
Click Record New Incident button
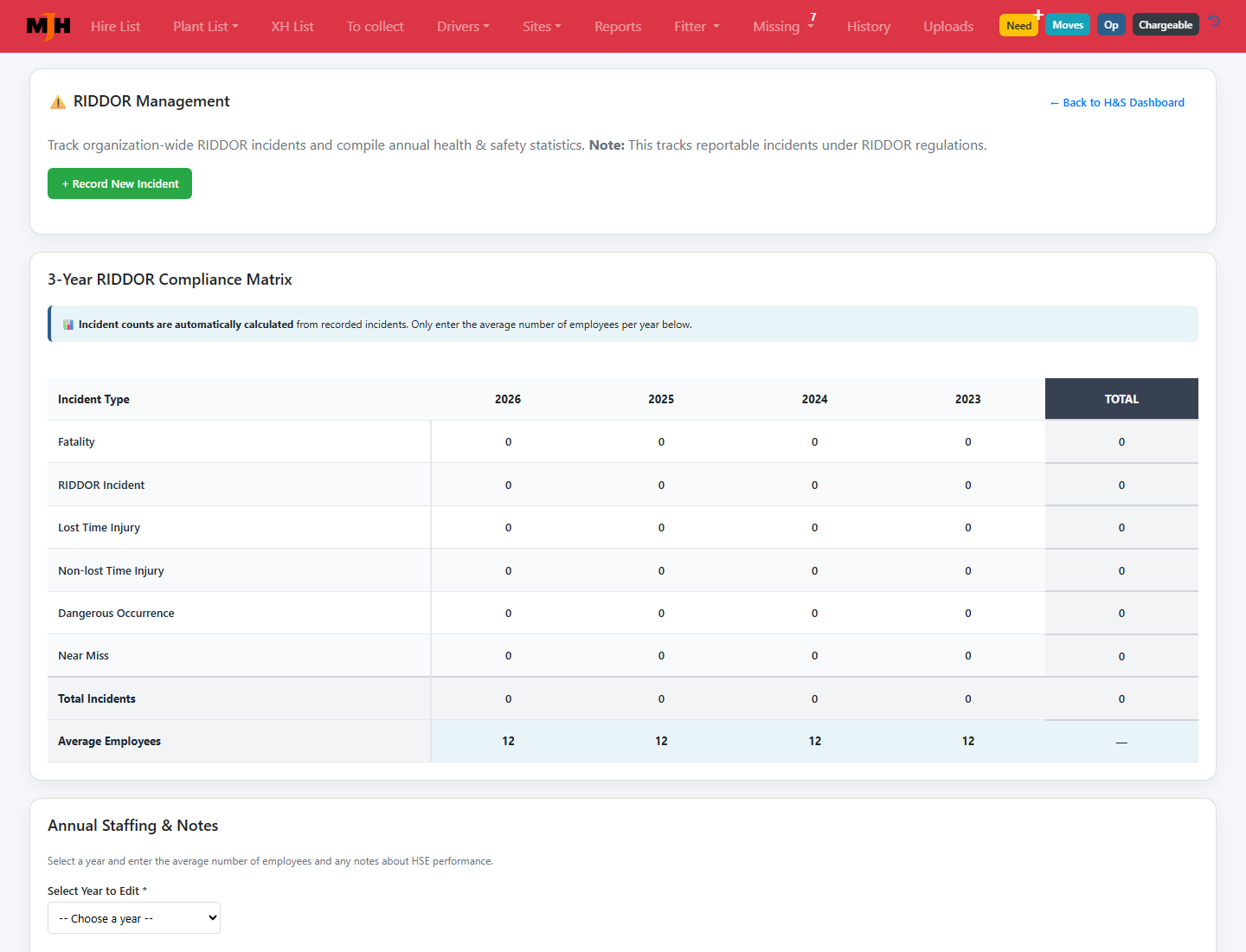(x=119, y=183)
